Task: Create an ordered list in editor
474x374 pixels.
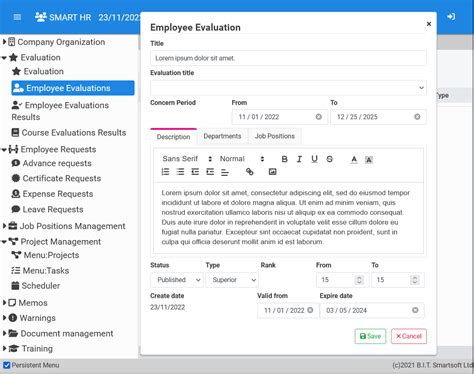Action: 165,172
